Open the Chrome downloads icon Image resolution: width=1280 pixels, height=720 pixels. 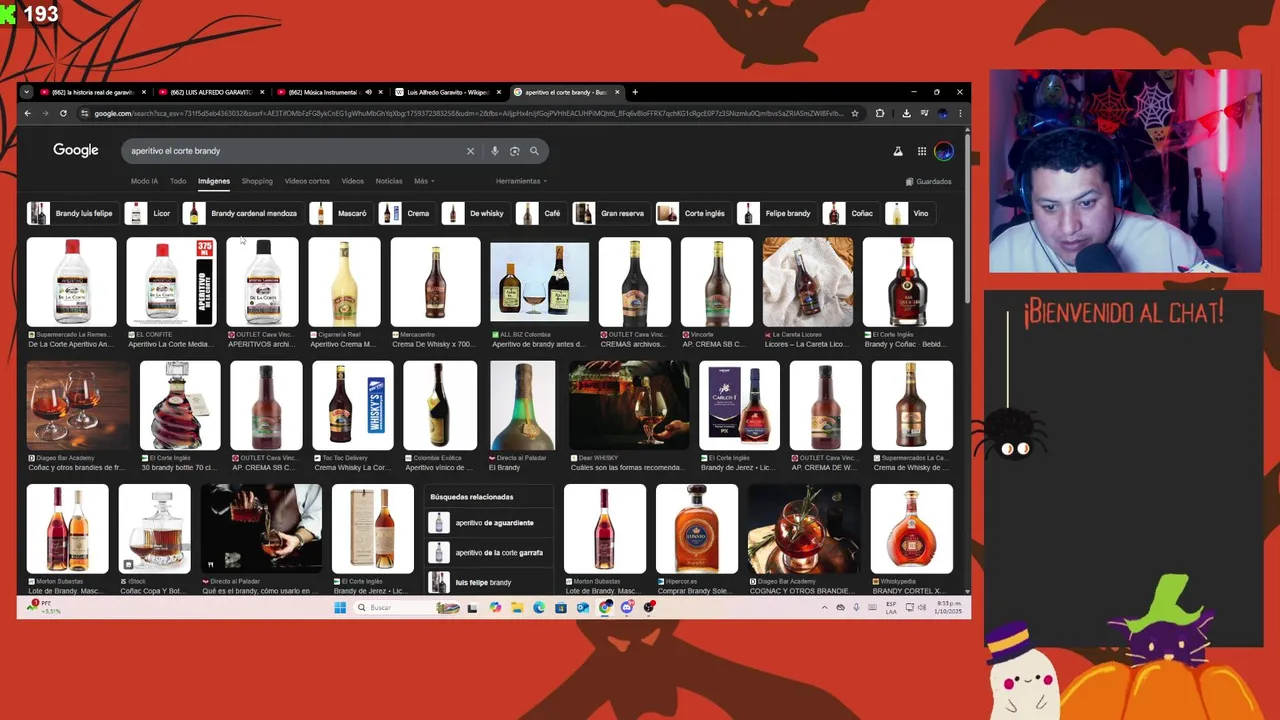(907, 113)
